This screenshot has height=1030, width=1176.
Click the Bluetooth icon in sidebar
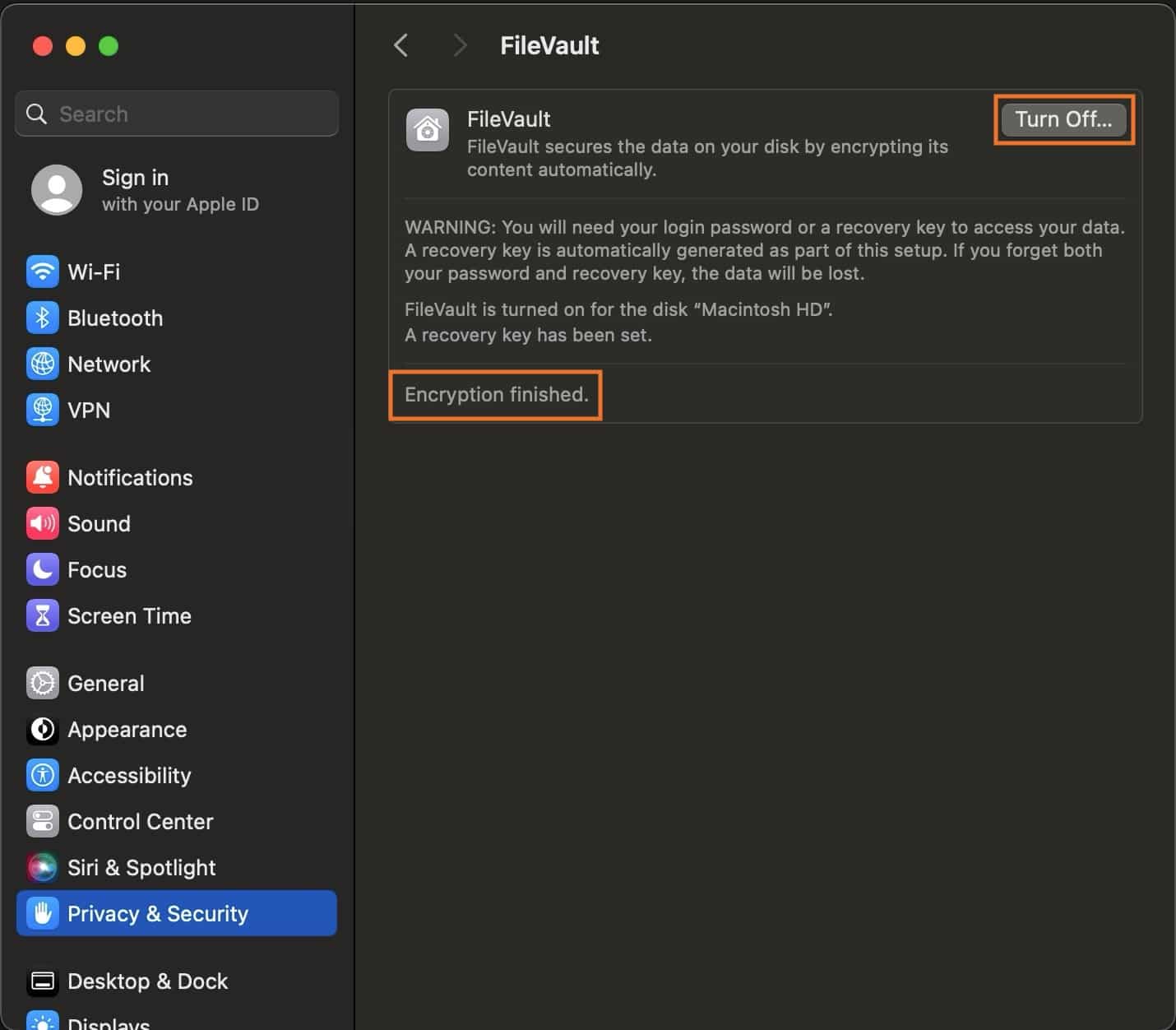[x=43, y=318]
